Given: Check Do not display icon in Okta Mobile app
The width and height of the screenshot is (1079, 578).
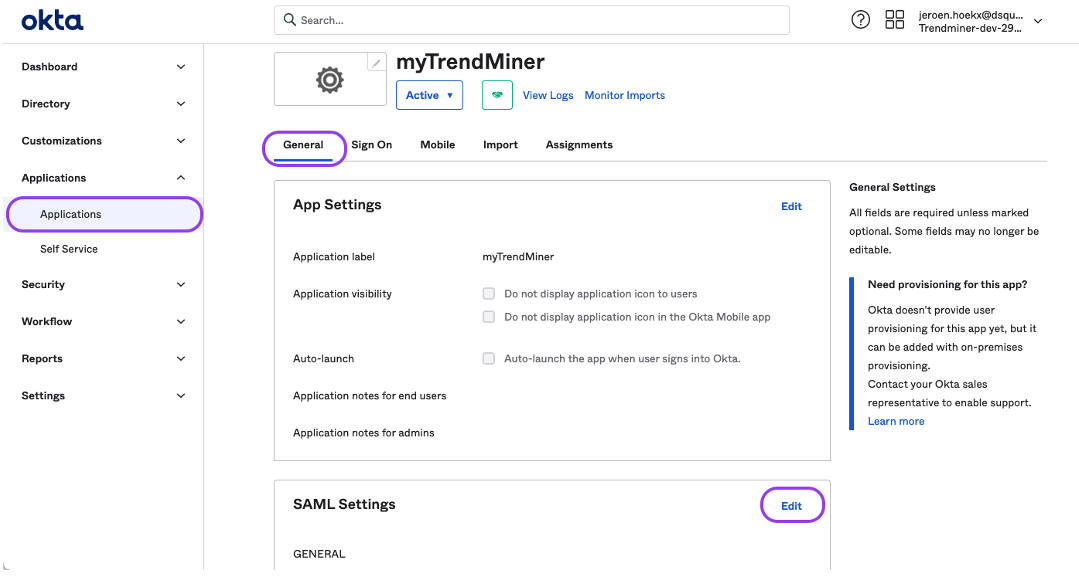Looking at the screenshot, I should click(489, 317).
